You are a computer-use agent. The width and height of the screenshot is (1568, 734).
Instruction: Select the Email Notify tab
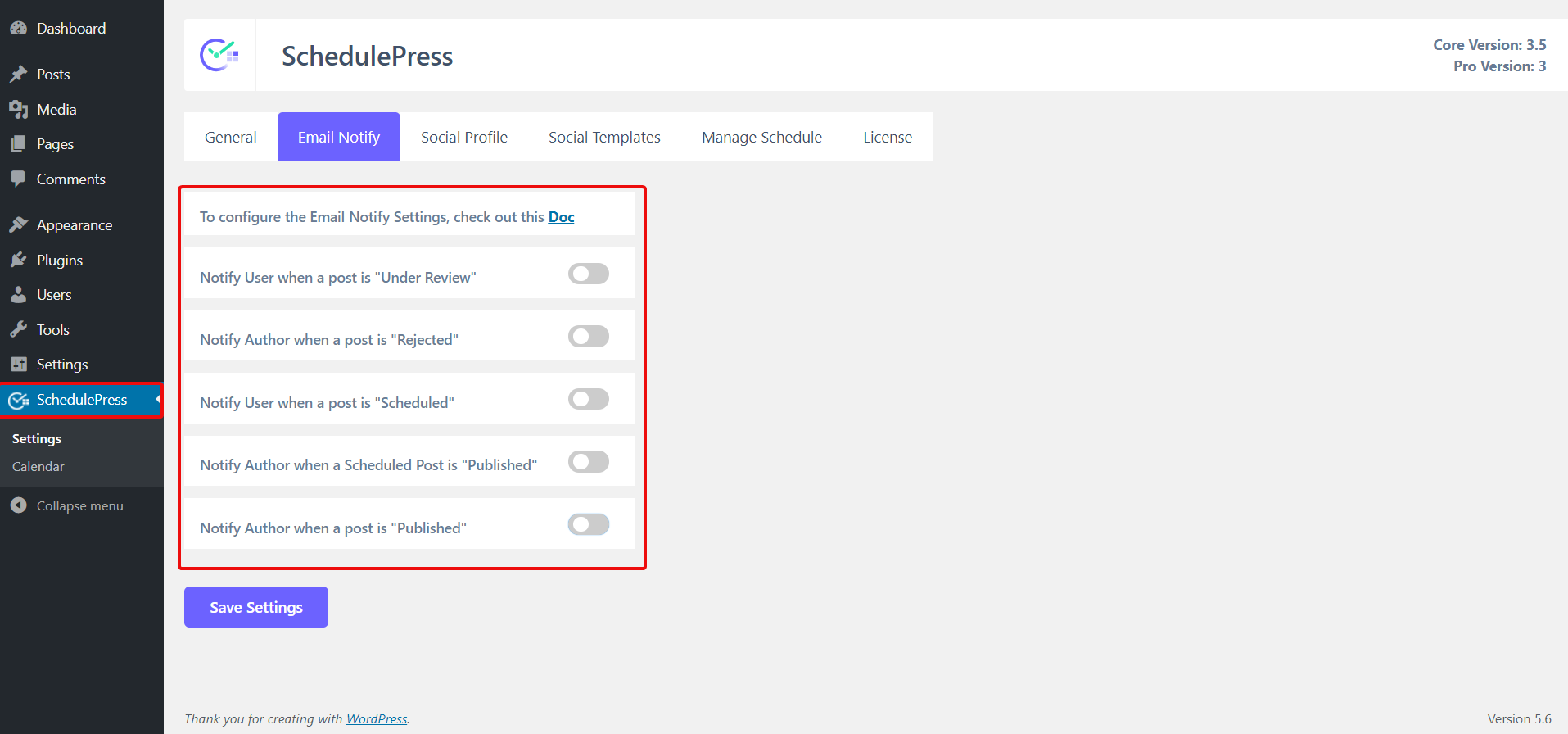point(339,137)
